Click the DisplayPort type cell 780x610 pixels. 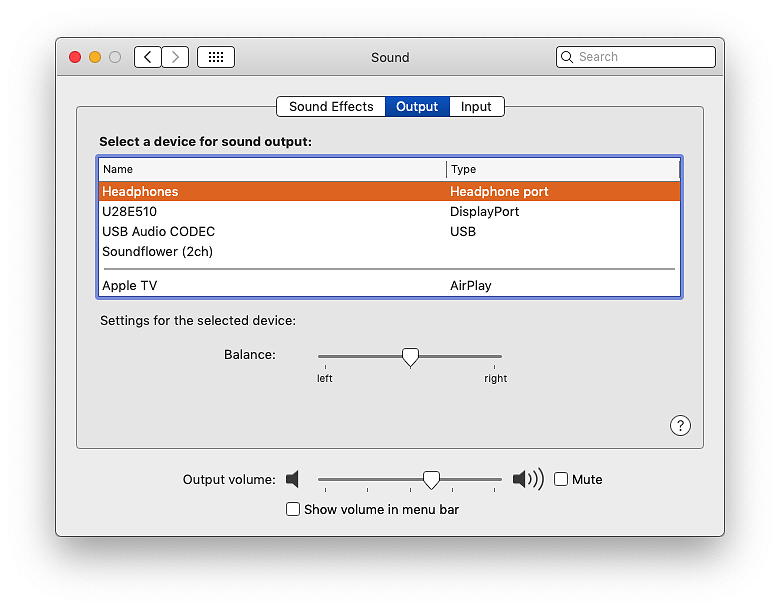485,211
